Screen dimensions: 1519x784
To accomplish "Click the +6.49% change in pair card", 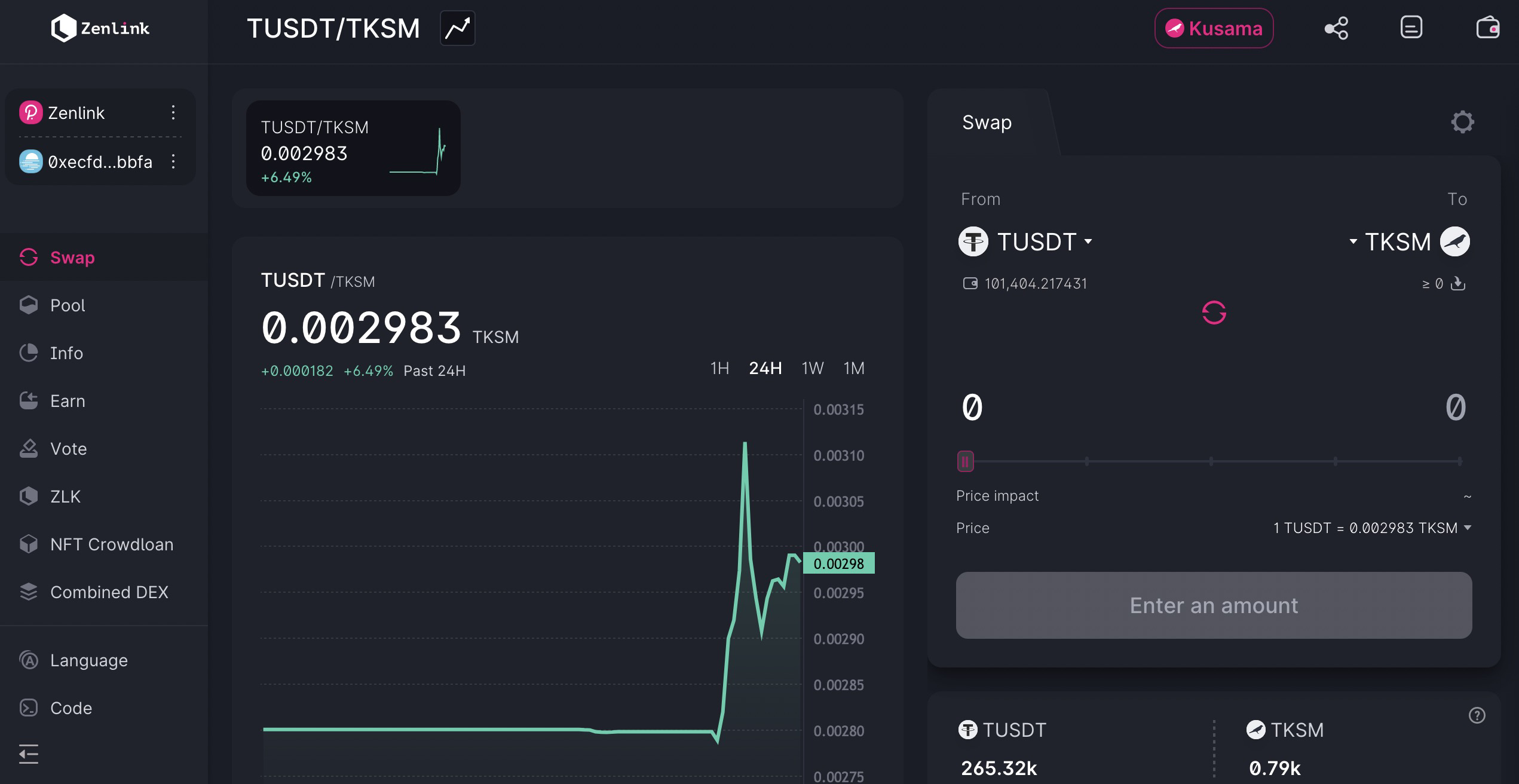I will (286, 177).
